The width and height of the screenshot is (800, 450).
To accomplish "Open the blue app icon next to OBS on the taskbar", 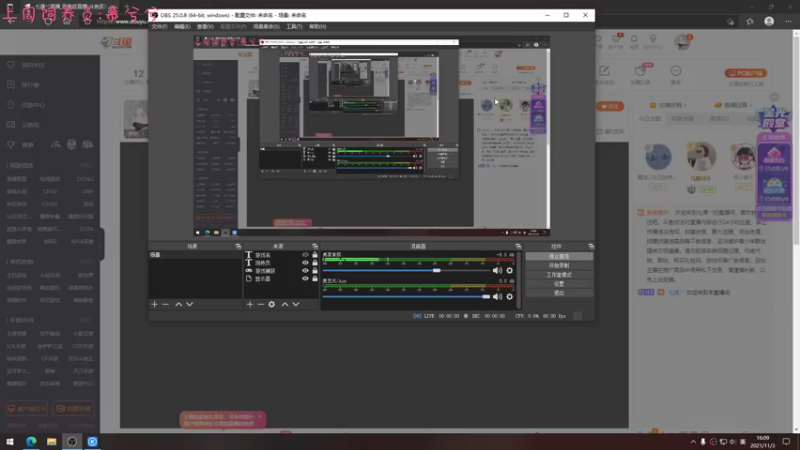I will point(92,442).
